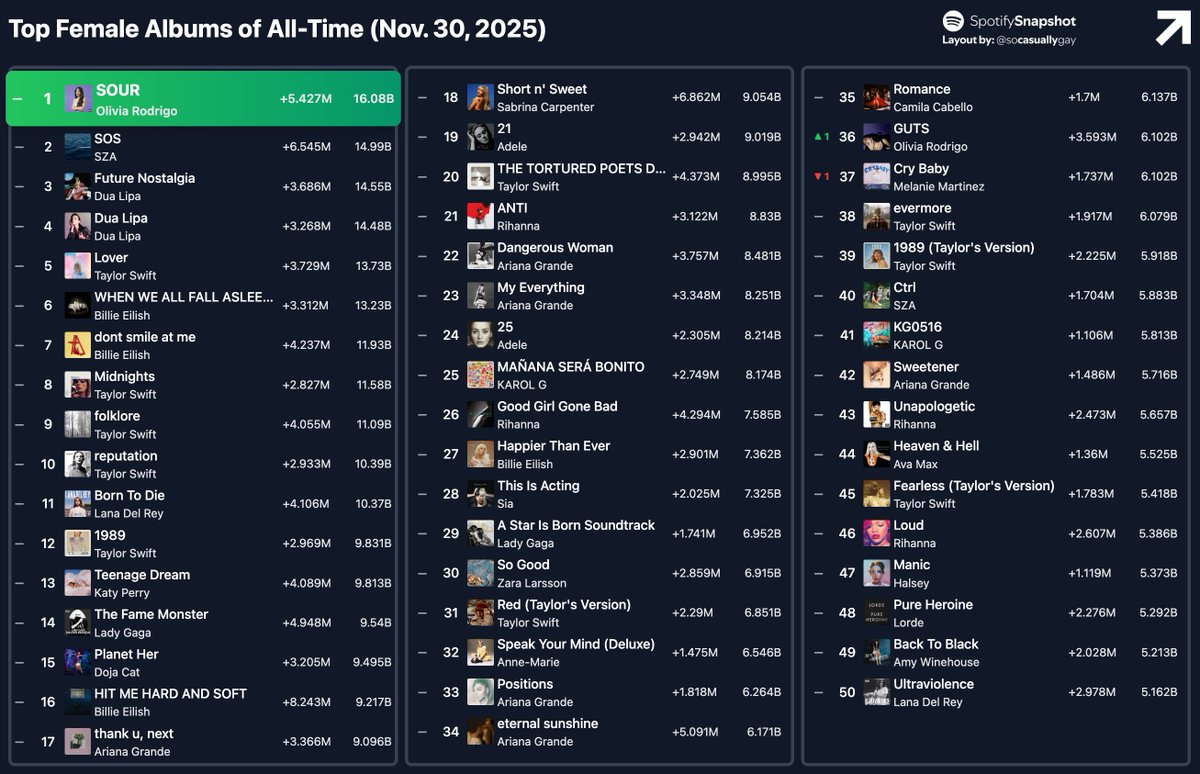Select the +2.607M gain for Loud

(x=1092, y=534)
